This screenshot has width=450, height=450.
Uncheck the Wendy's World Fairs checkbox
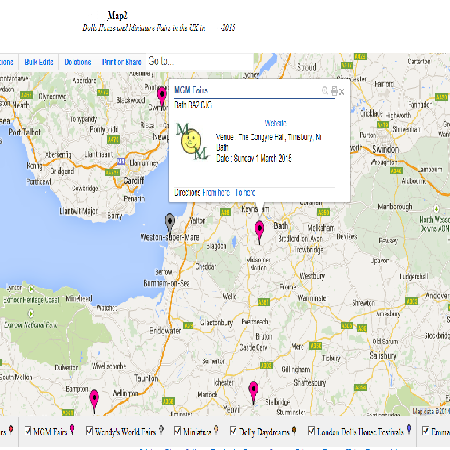(x=89, y=431)
